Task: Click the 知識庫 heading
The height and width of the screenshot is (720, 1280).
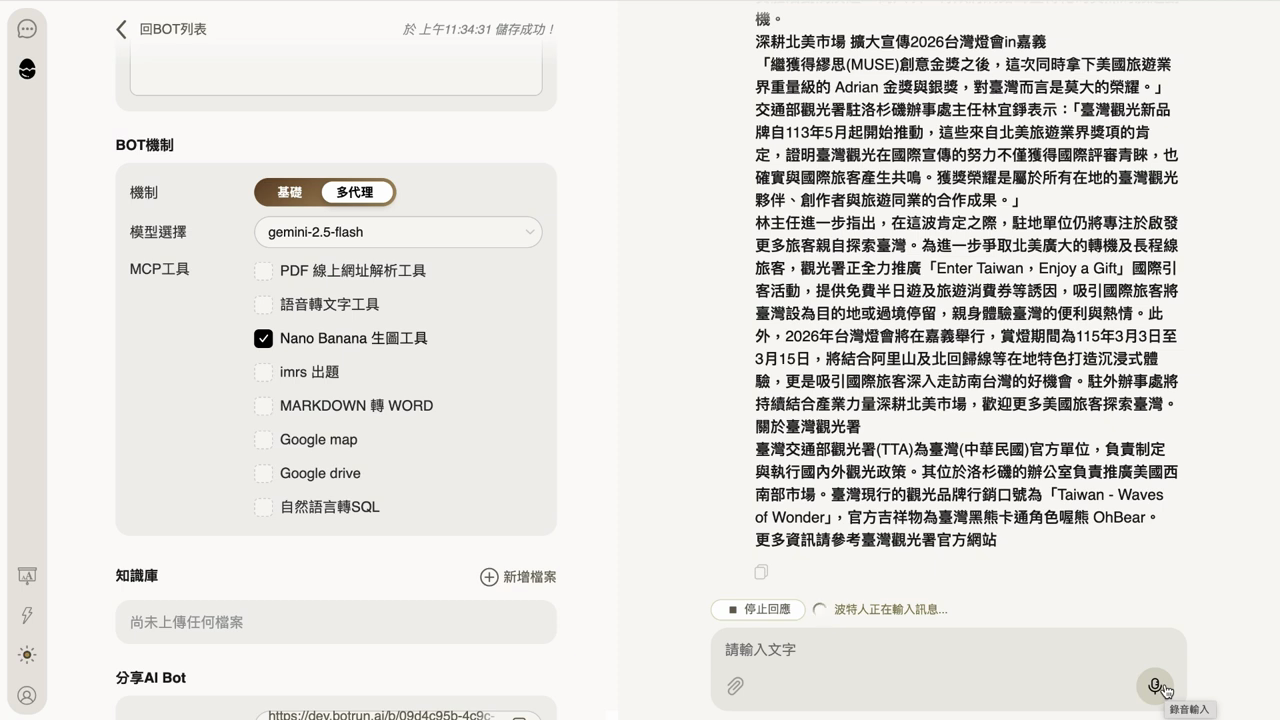Action: click(x=137, y=576)
